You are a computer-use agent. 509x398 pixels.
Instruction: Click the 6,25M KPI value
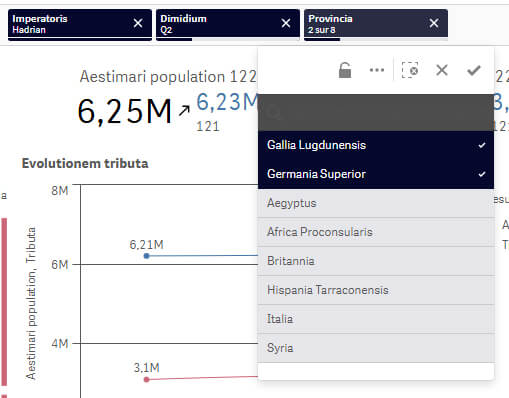pos(125,112)
